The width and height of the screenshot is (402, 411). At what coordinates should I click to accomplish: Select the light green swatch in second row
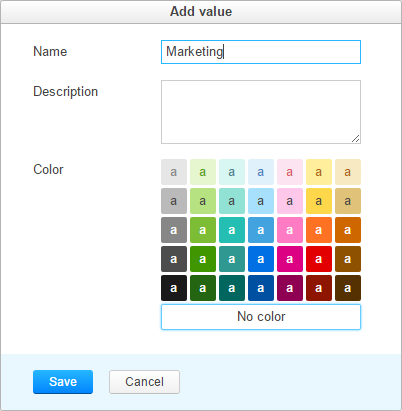tap(203, 201)
